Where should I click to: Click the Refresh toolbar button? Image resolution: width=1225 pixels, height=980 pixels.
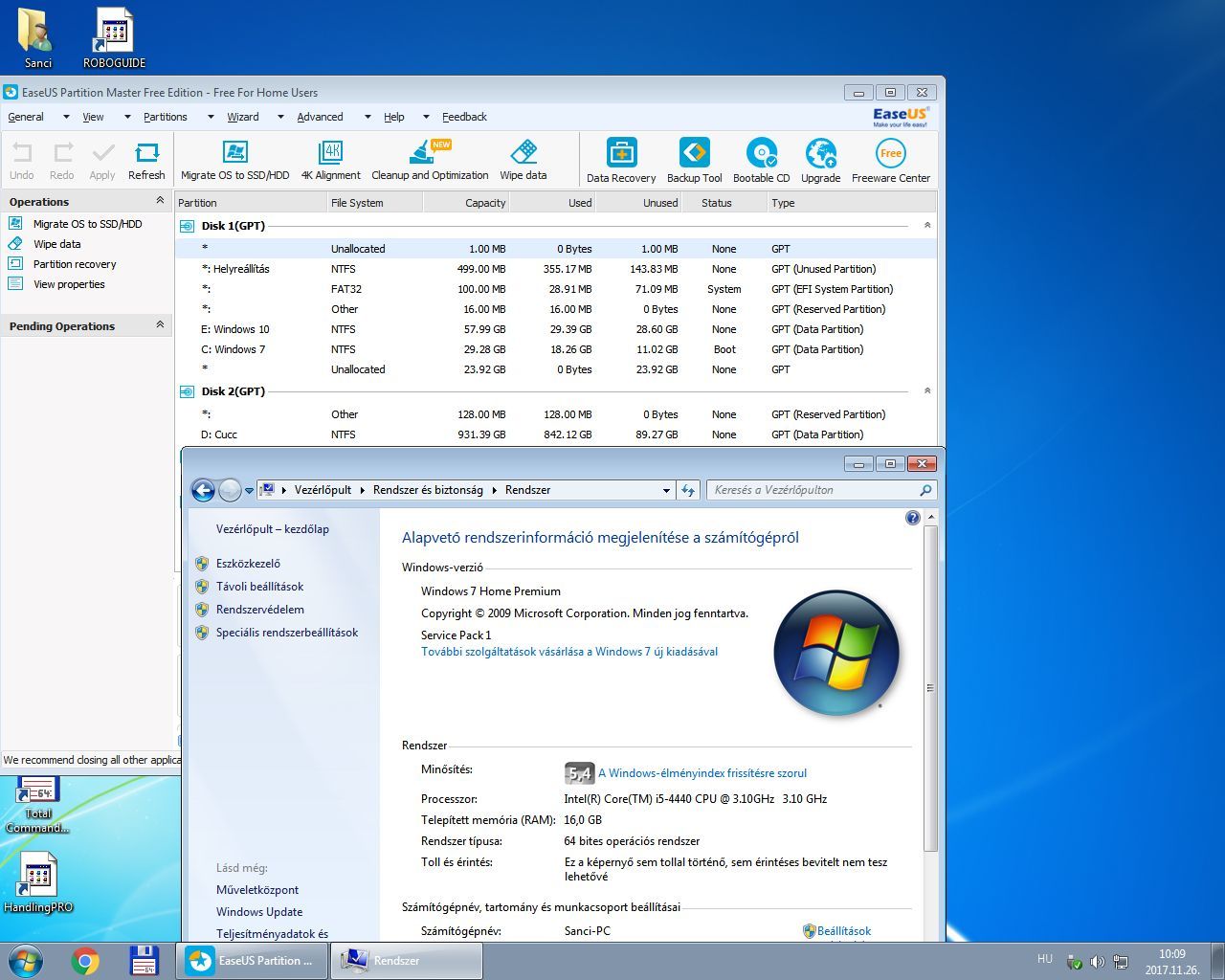click(146, 161)
